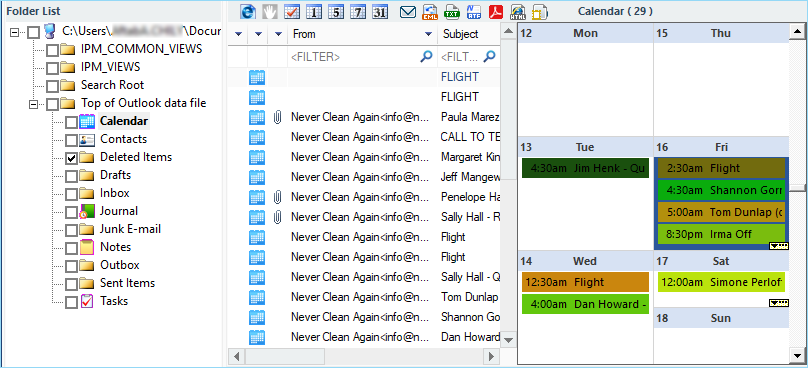Open the 2:30am Flight event on Friday
Screen dimensions: 808x368
pos(721,168)
